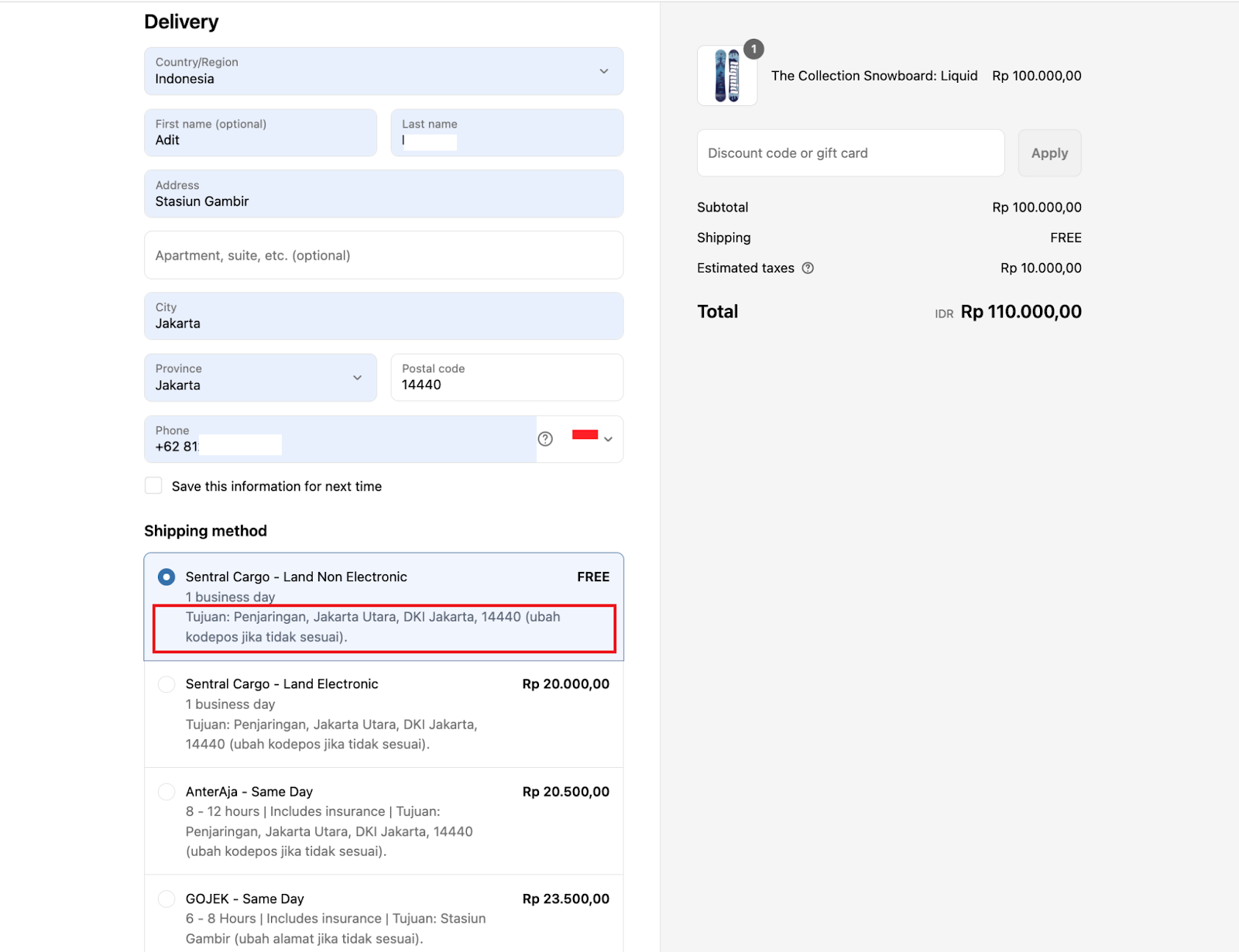Click the Delivery heading

[x=181, y=22]
